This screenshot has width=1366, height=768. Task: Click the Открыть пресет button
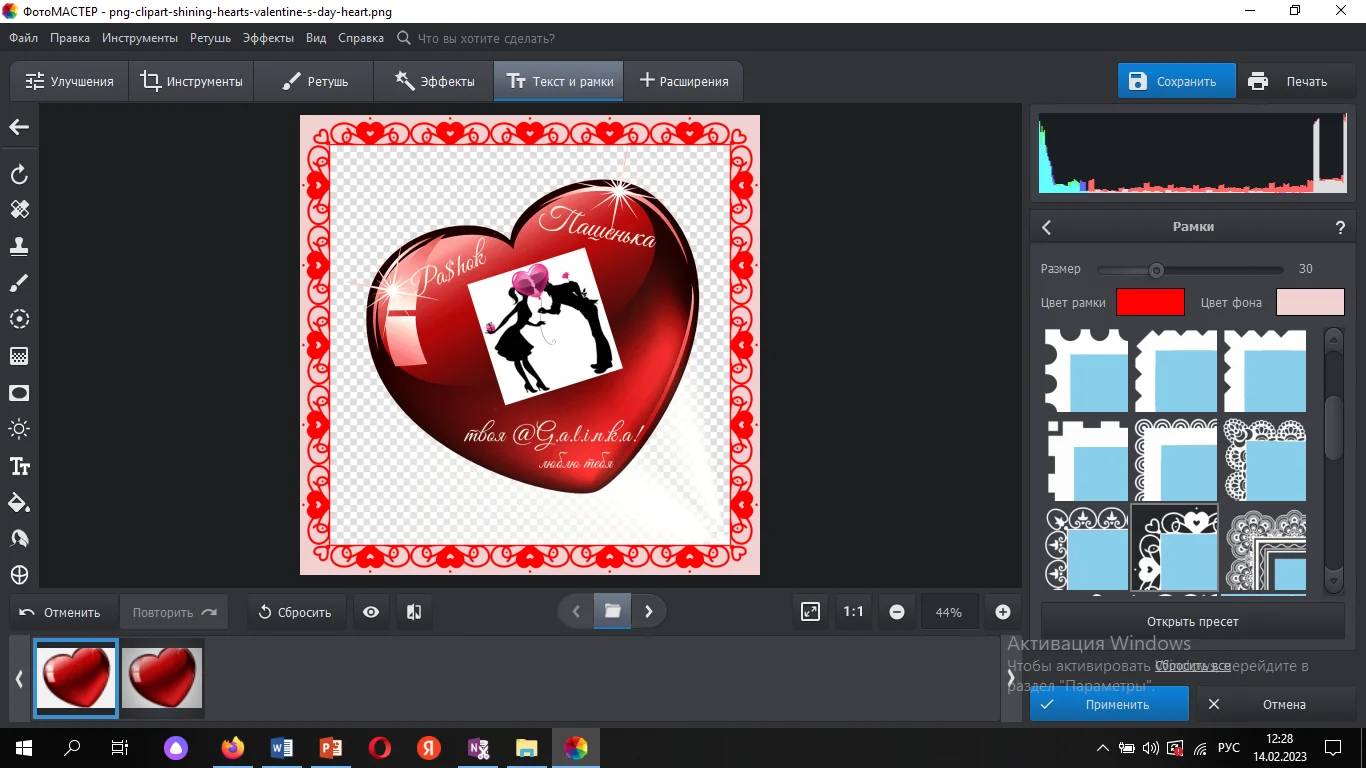coord(1192,621)
